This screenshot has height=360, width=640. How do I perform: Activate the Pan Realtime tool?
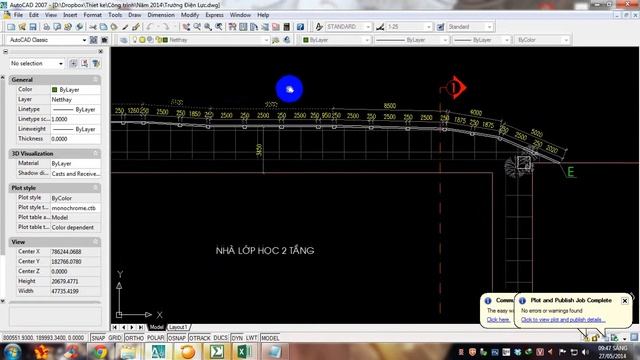[x=186, y=27]
